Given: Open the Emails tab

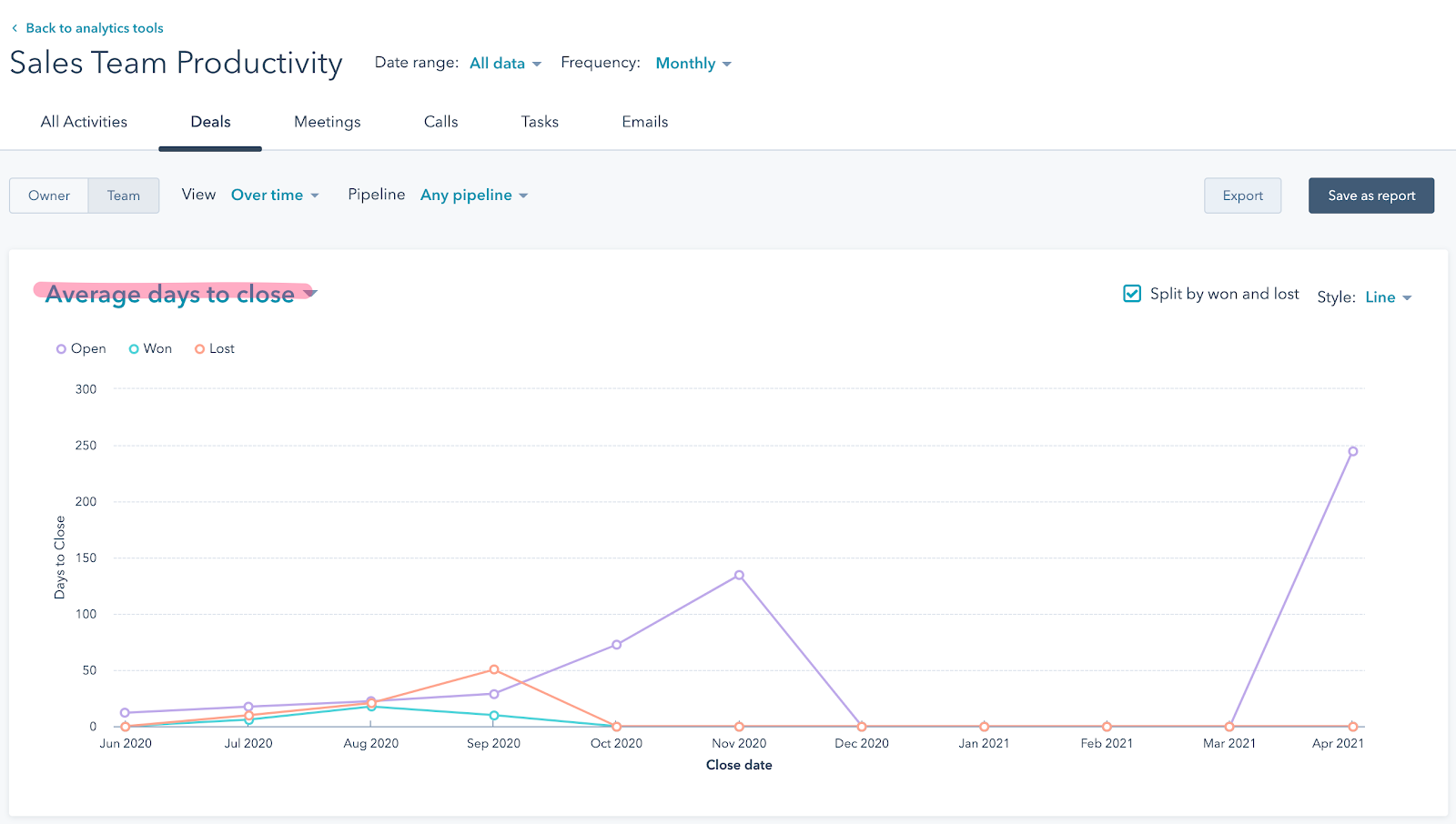Looking at the screenshot, I should 644,122.
